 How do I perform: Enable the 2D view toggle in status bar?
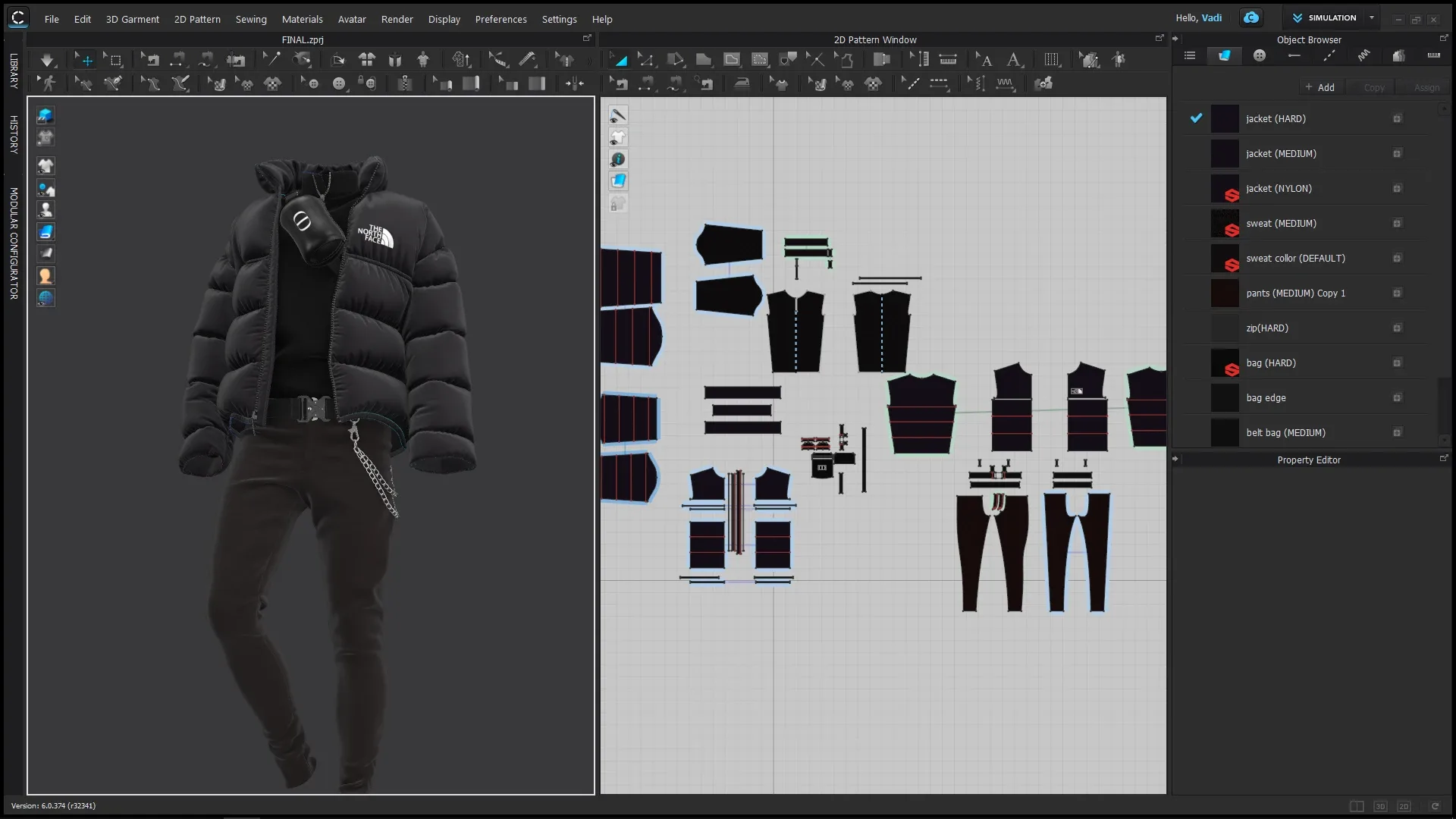(1404, 806)
